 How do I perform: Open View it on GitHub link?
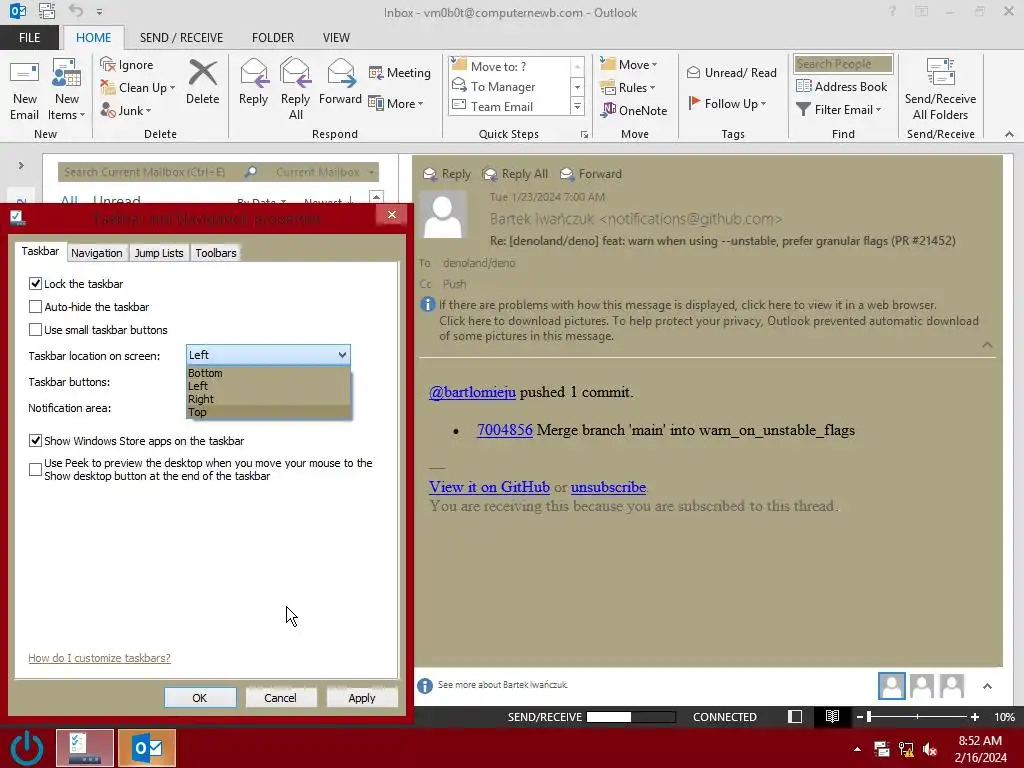click(489, 487)
